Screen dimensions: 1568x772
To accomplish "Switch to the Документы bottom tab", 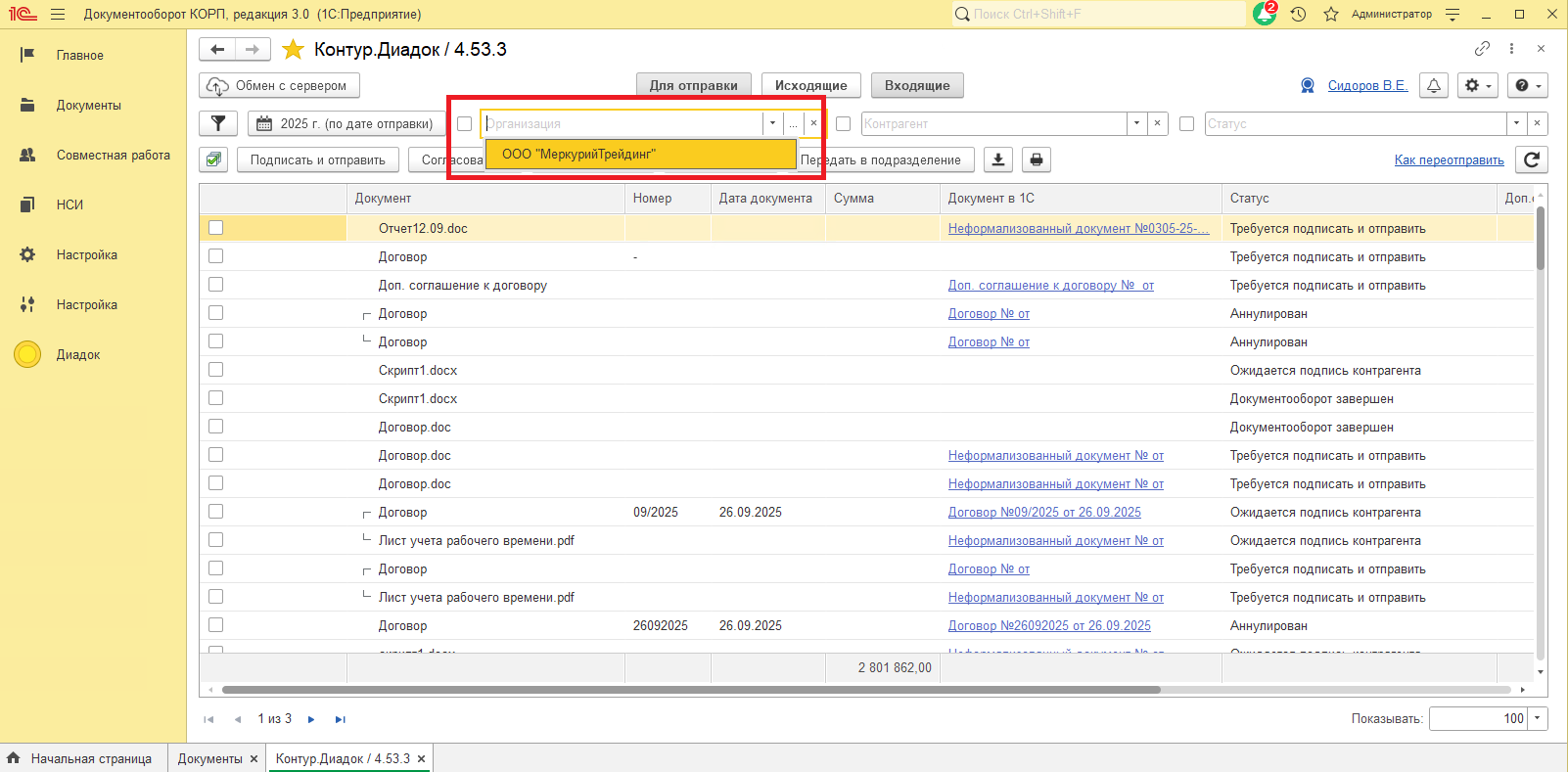I will 209,758.
